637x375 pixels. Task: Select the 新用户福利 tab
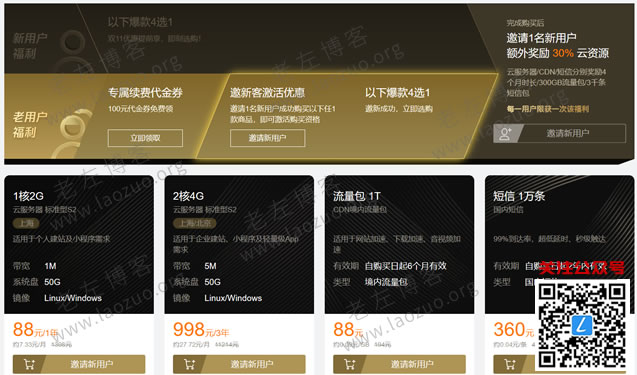pyautogui.click(x=30, y=46)
